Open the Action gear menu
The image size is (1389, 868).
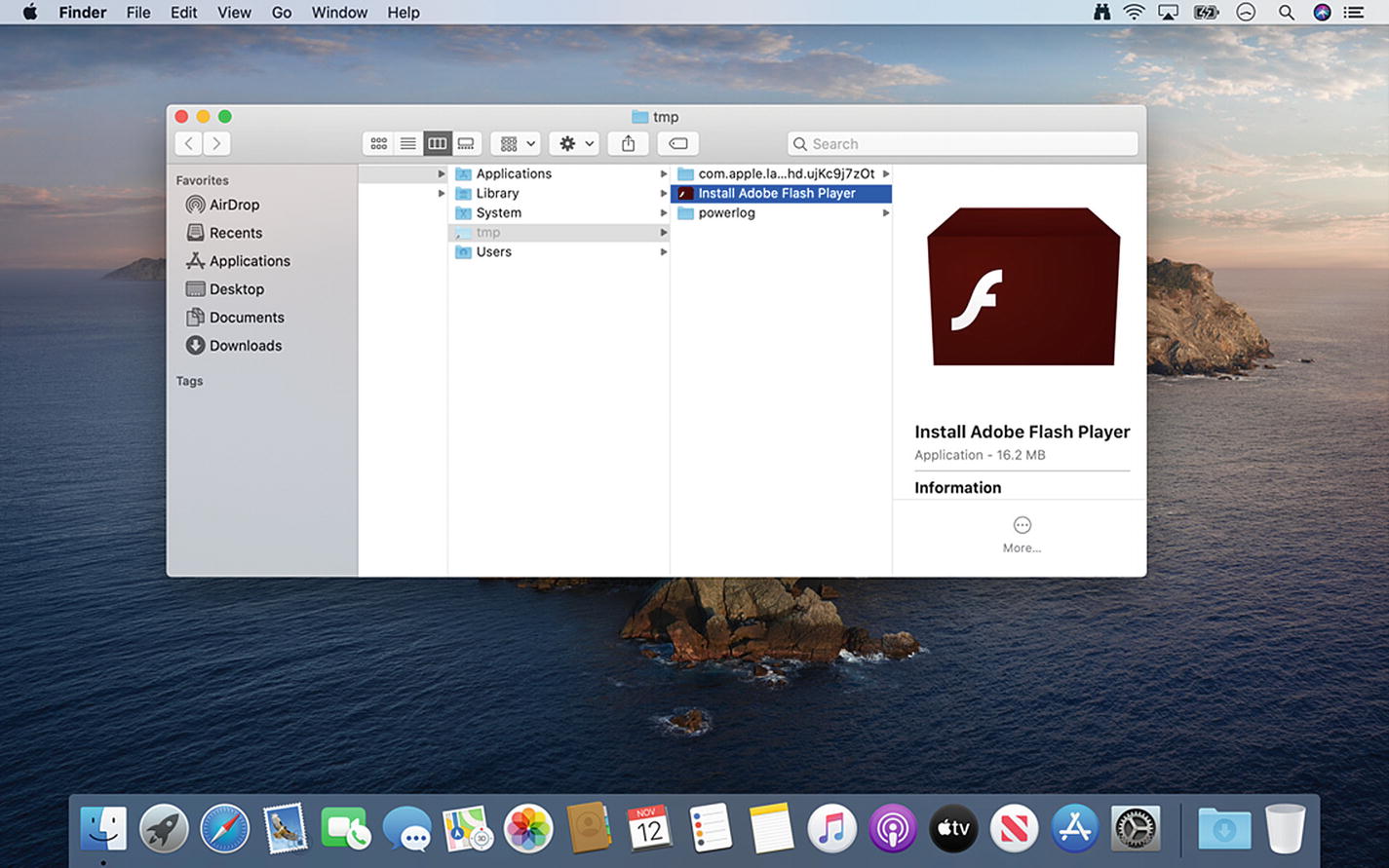(574, 143)
